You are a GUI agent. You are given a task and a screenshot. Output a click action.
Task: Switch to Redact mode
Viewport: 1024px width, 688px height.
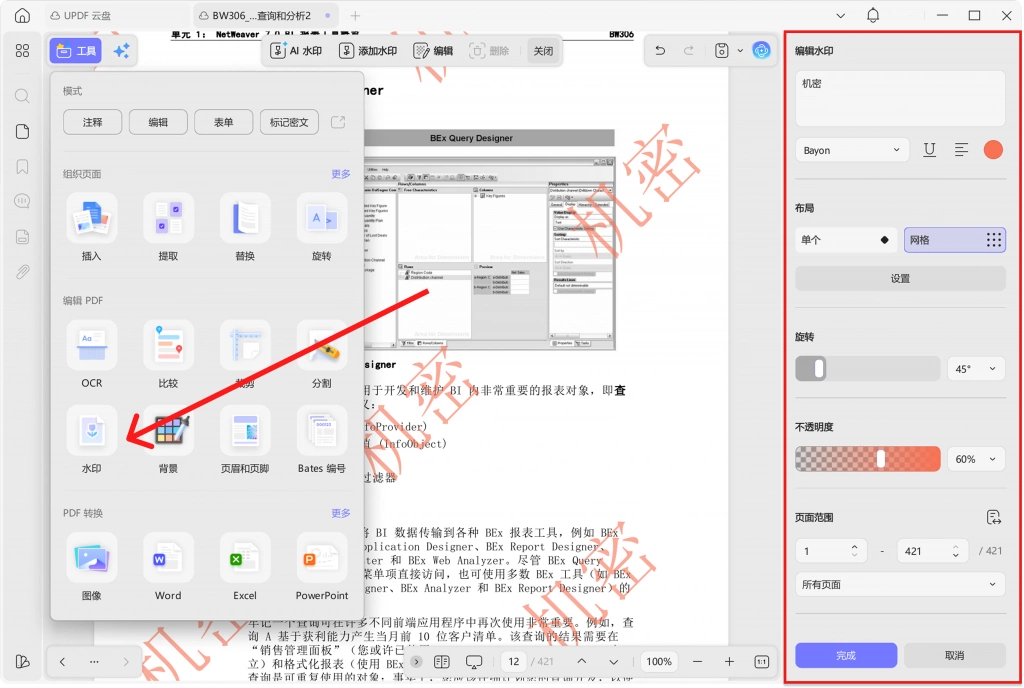[x=289, y=122]
